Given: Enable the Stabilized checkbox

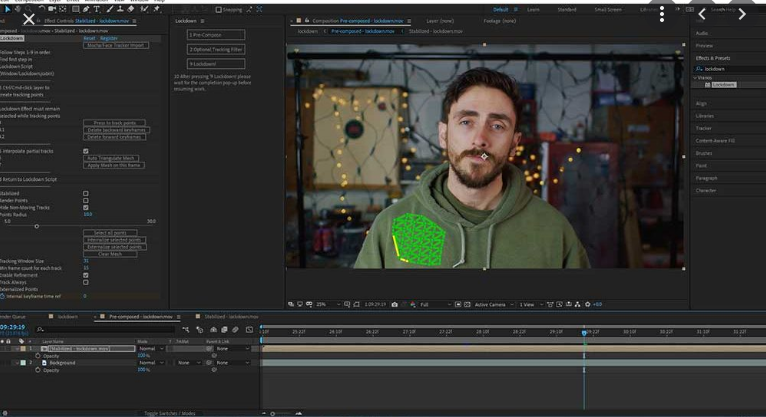Looking at the screenshot, I should point(86,193).
